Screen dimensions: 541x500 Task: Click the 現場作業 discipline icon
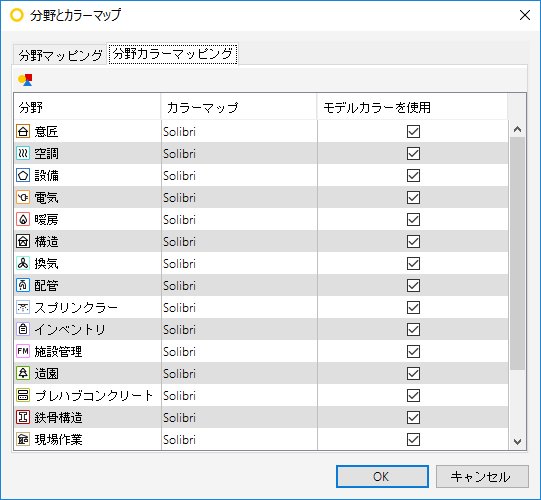pyautogui.click(x=23, y=439)
